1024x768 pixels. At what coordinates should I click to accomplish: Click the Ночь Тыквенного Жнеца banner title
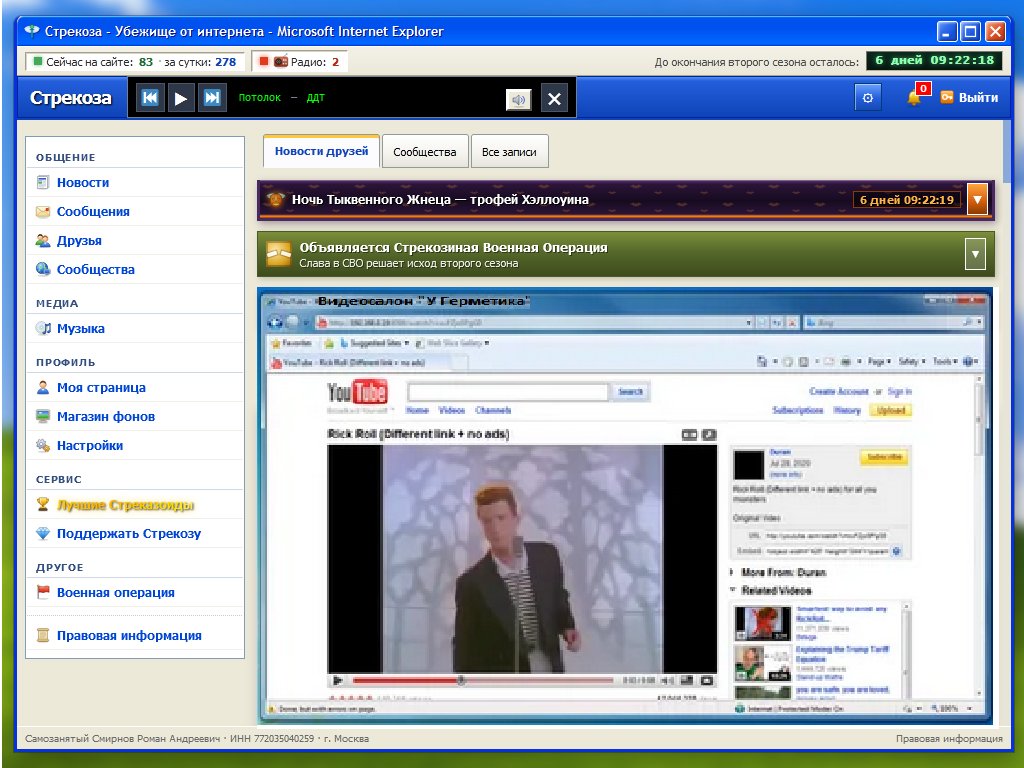(440, 200)
